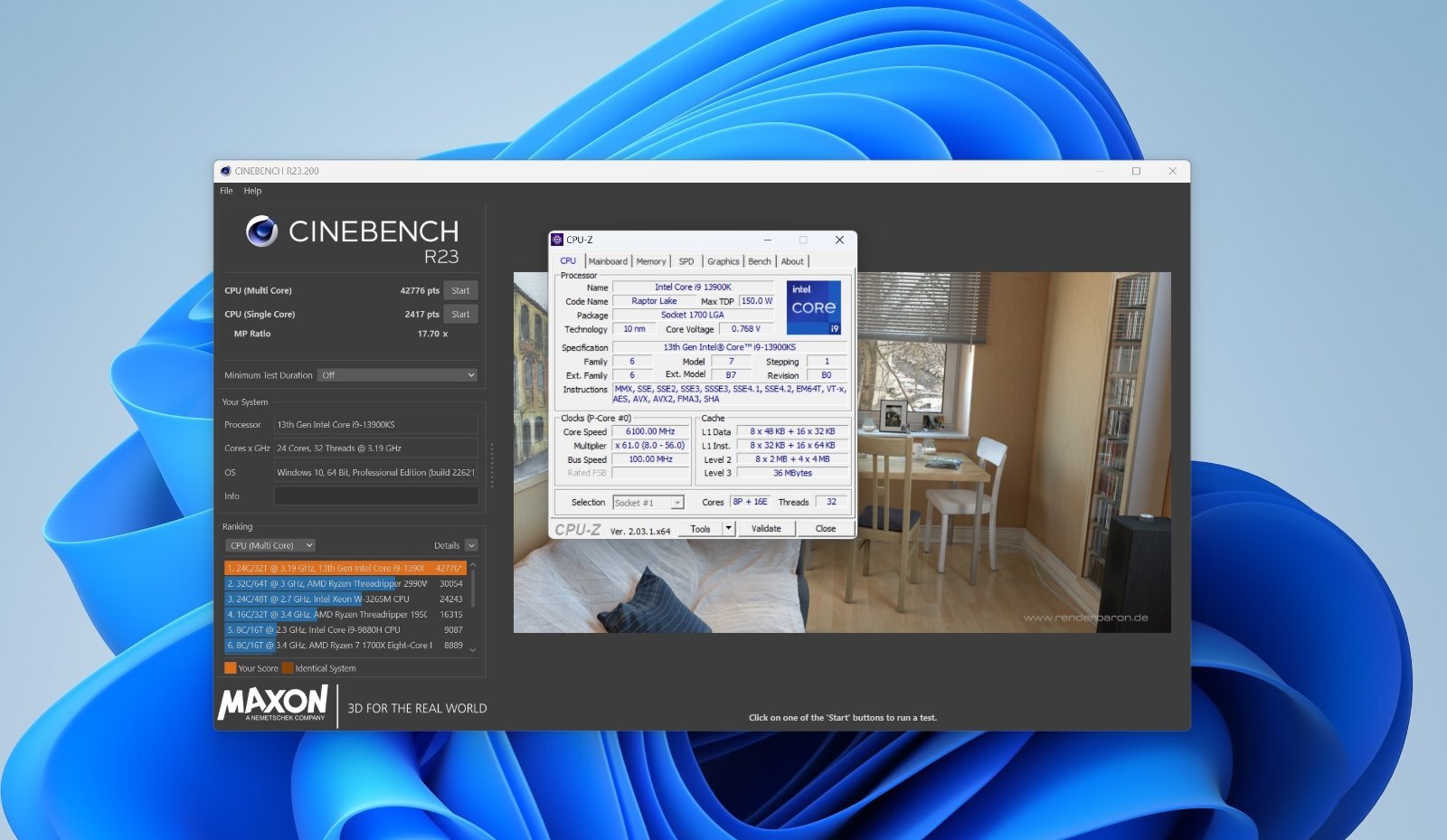Click the Identical System swatch
The height and width of the screenshot is (840, 1447).
[x=288, y=668]
